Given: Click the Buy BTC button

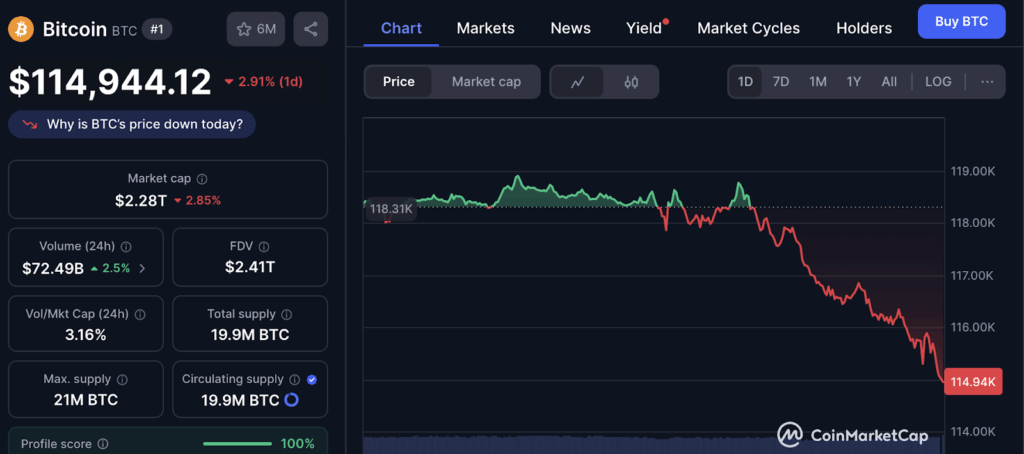Looking at the screenshot, I should [x=961, y=21].
